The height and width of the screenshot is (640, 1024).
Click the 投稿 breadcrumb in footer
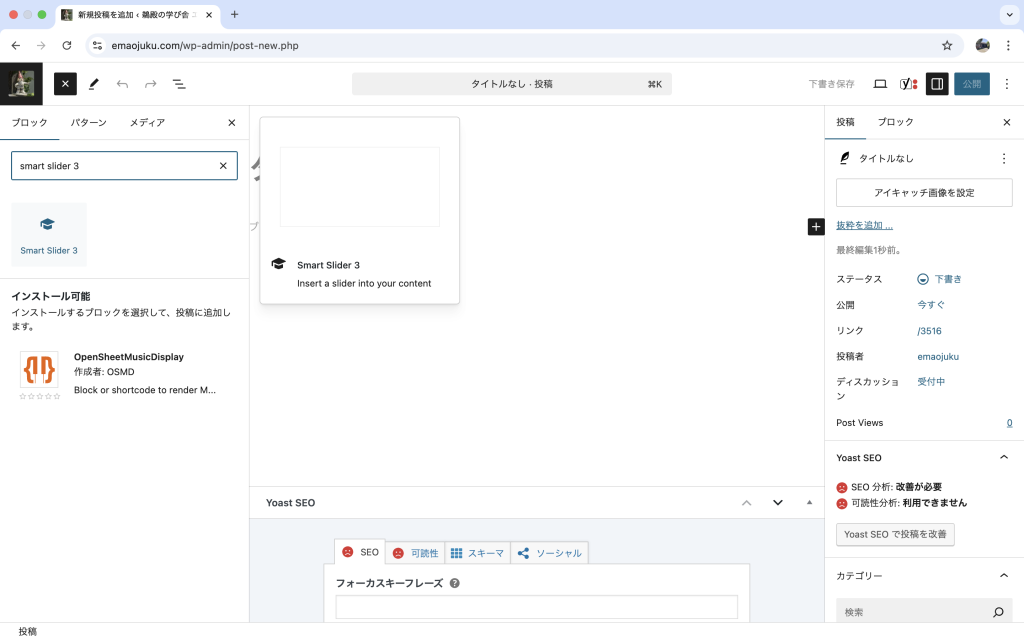point(27,632)
